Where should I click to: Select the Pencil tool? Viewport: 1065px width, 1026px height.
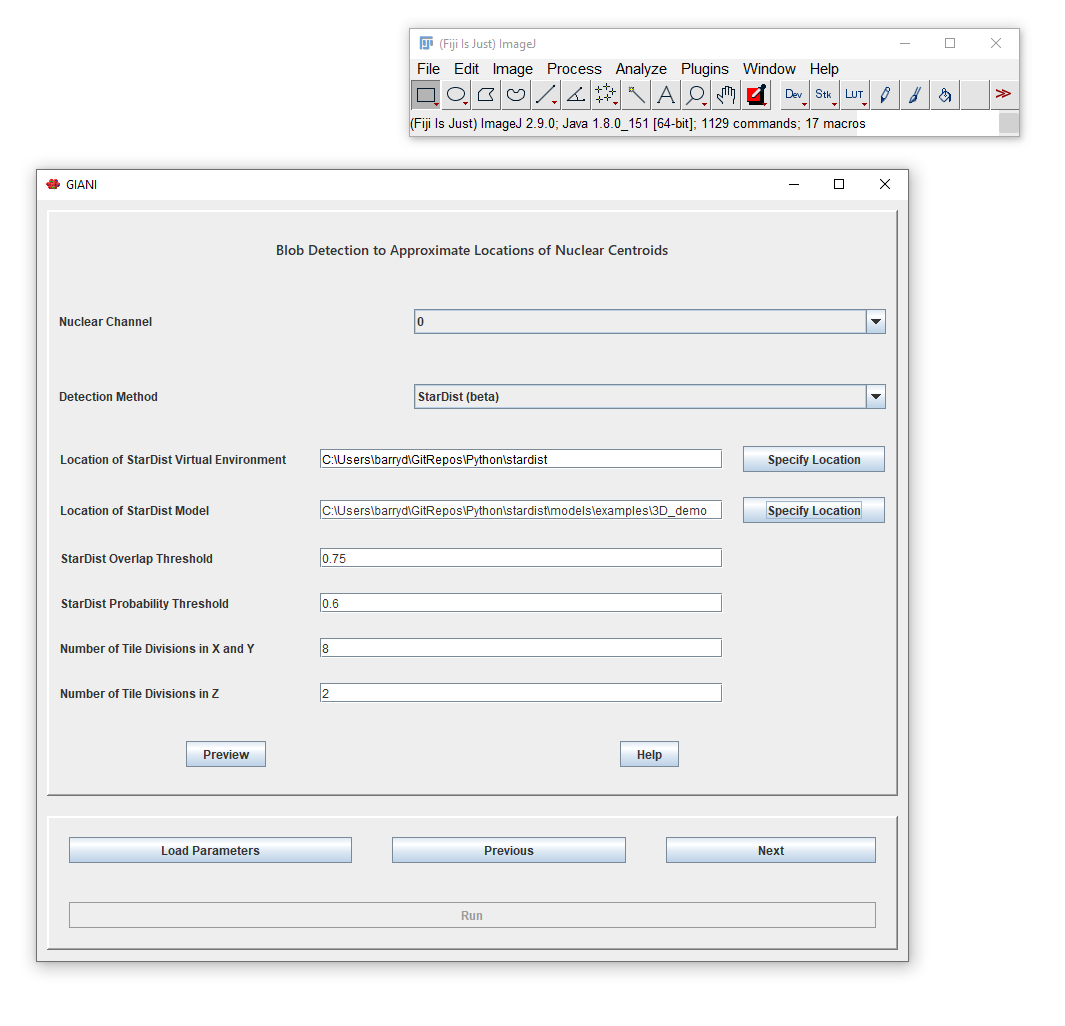coord(884,95)
